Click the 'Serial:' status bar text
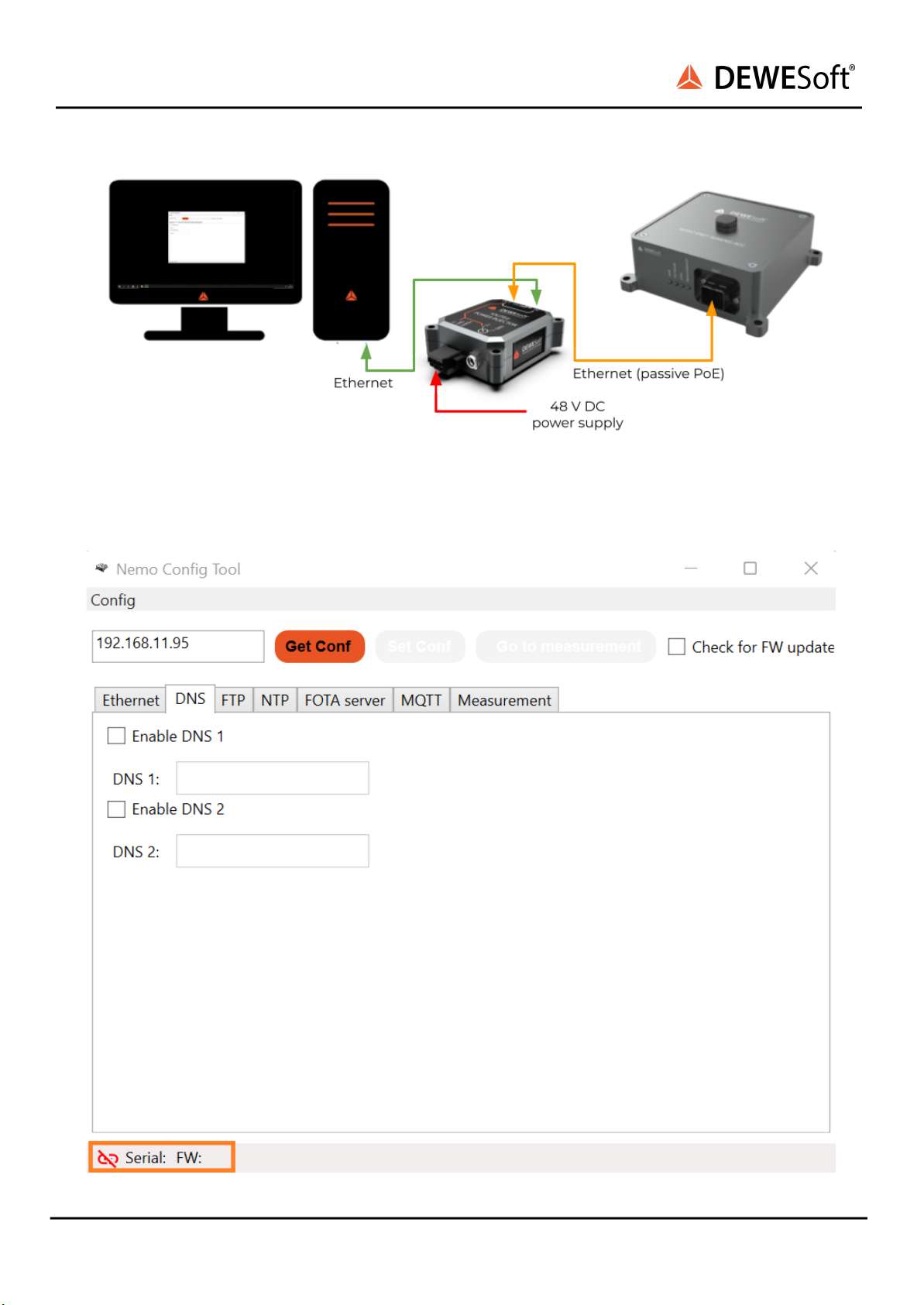Image resolution: width=924 pixels, height=1305 pixels. click(146, 1158)
